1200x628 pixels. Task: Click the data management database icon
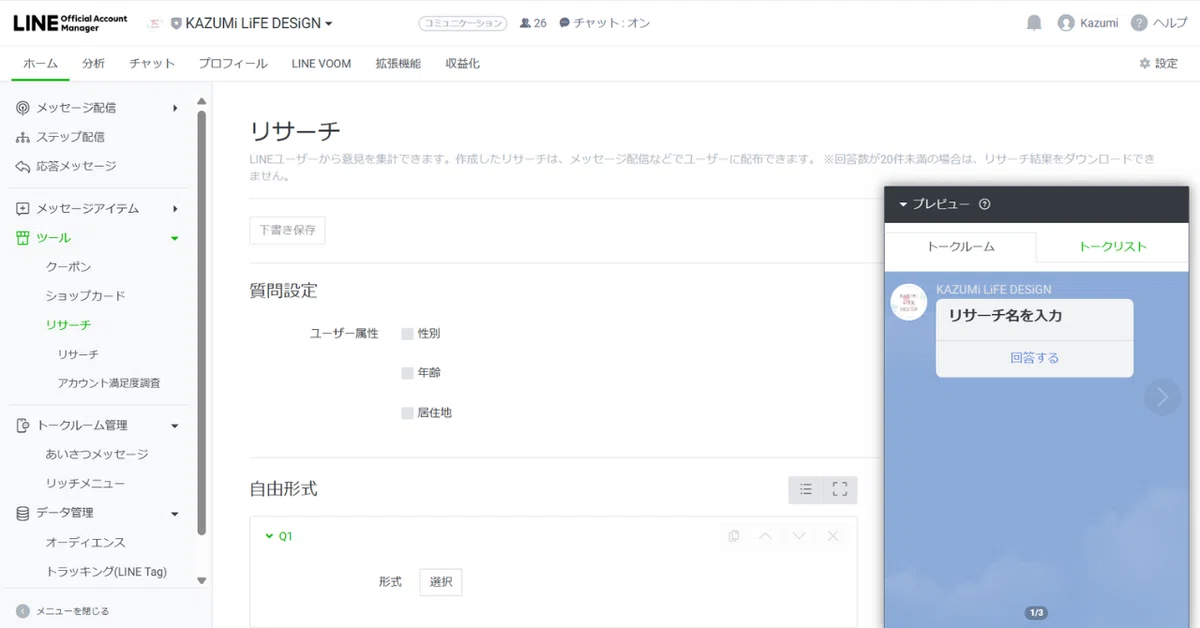coord(23,513)
